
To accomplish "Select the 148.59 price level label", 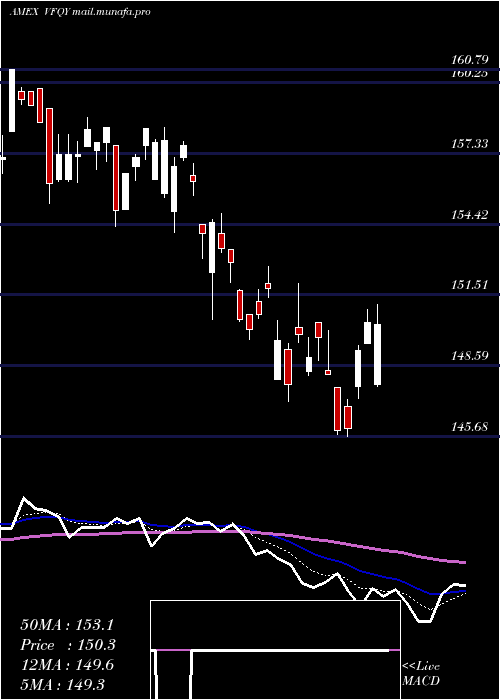I will point(468,356).
